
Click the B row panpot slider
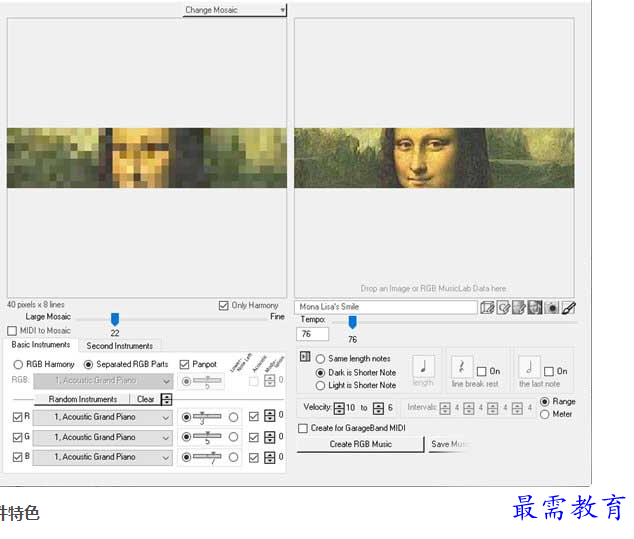pos(207,457)
